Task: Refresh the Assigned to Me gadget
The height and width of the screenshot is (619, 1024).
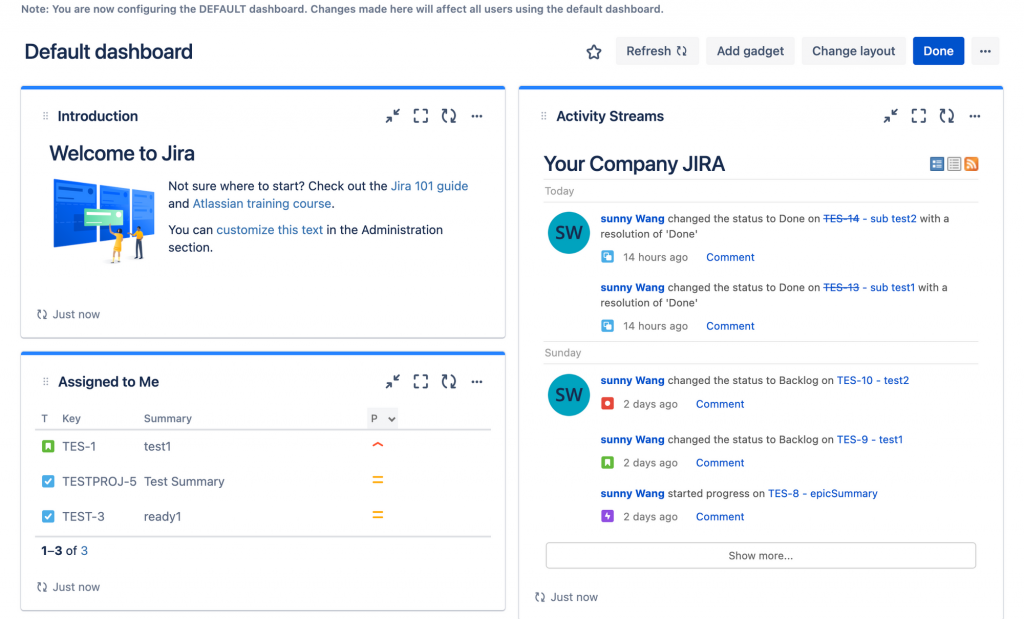Action: (449, 382)
